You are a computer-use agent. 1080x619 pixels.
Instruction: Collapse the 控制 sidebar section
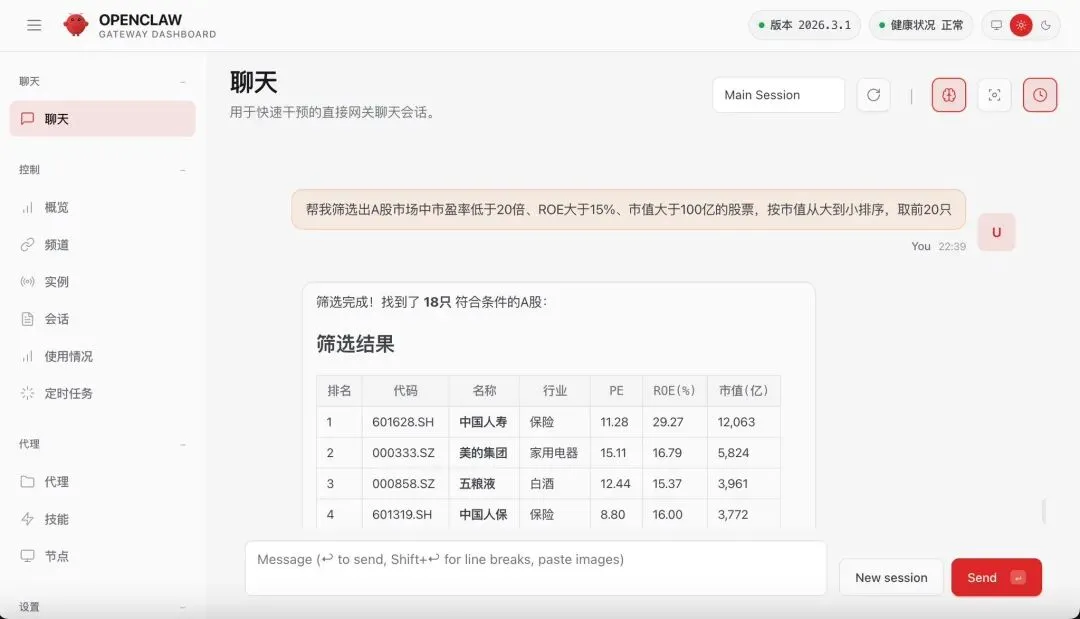pyautogui.click(x=183, y=170)
